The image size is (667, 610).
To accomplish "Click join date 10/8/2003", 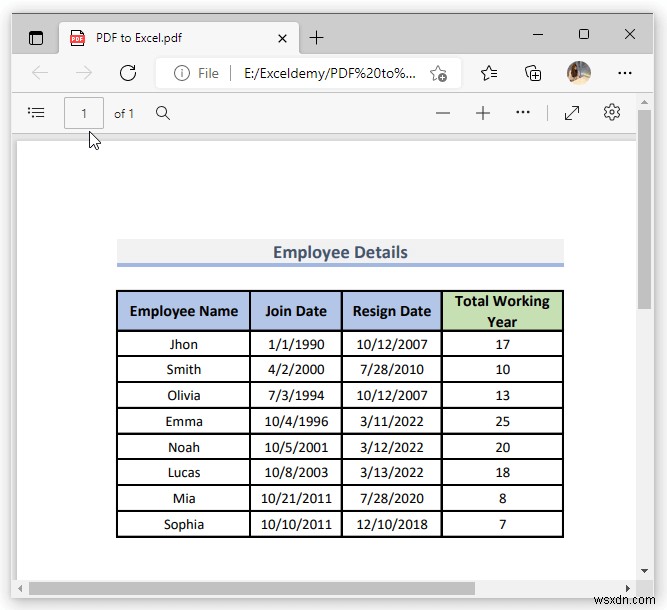I will coord(296,472).
